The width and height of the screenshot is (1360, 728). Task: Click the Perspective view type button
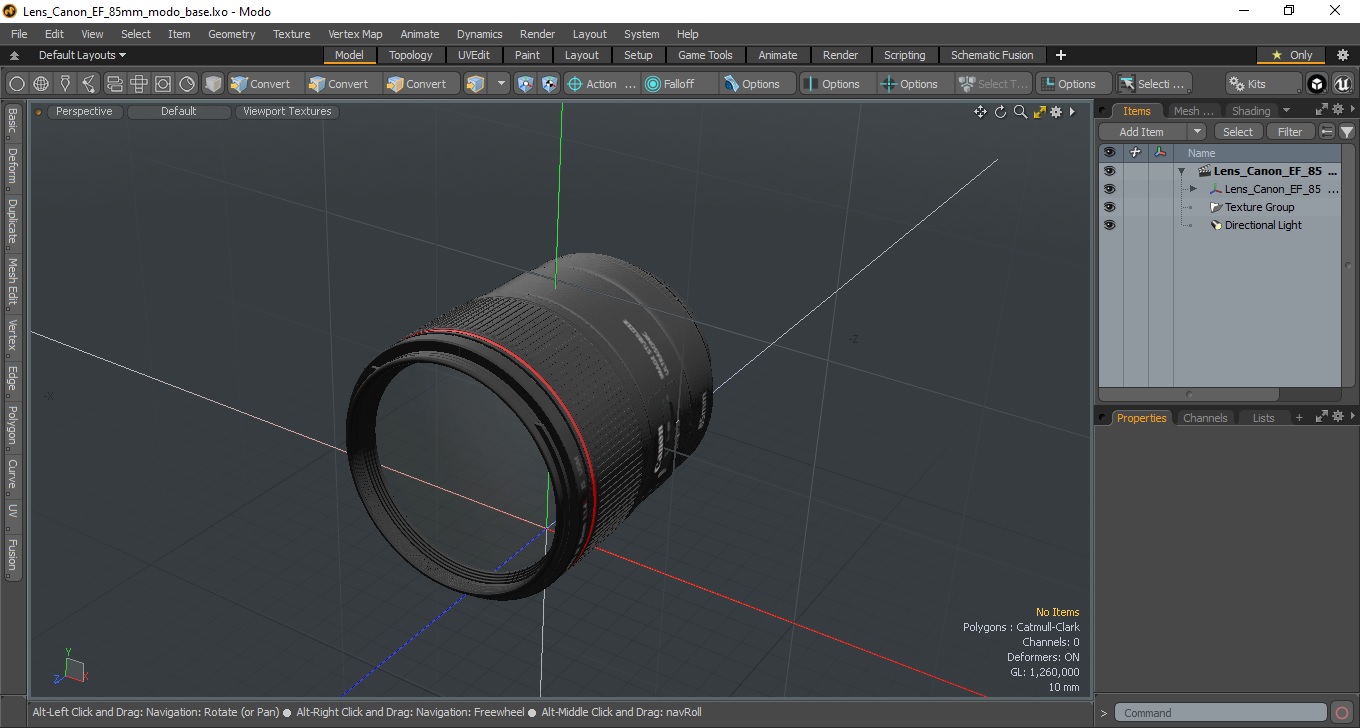[84, 111]
